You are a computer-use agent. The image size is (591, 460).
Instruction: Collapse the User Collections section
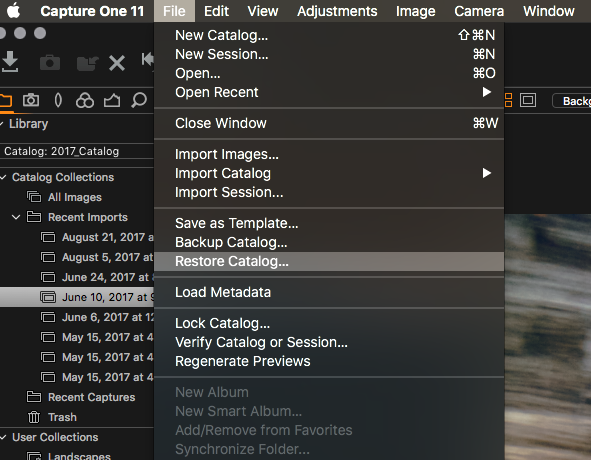click(3, 437)
